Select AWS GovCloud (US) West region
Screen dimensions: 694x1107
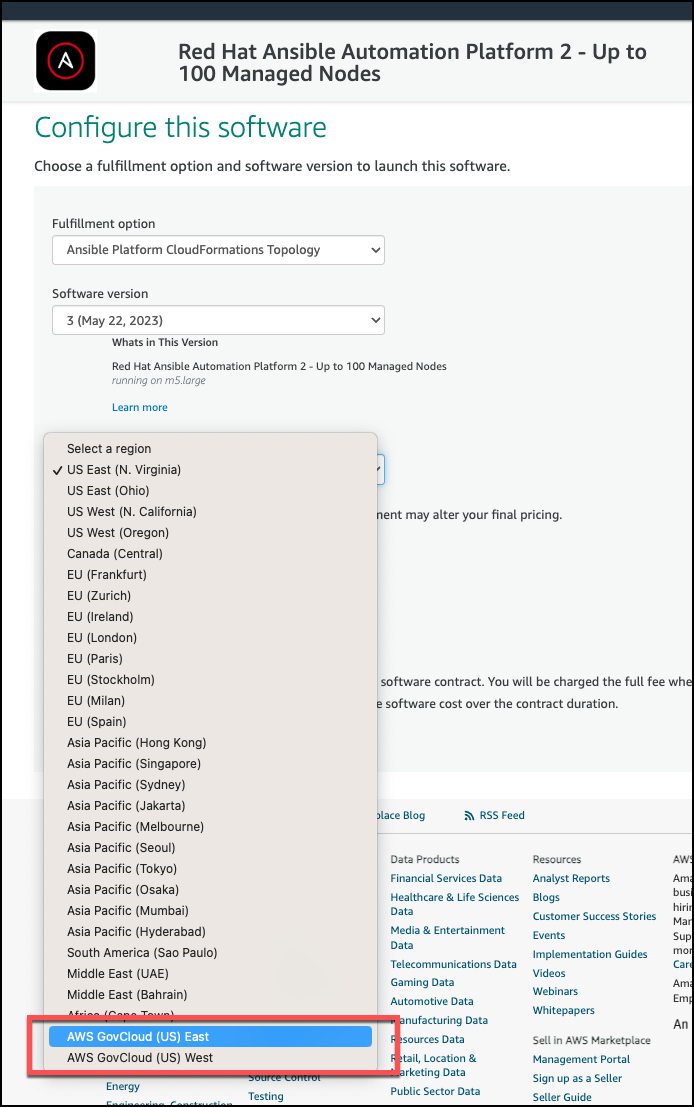click(210, 1058)
